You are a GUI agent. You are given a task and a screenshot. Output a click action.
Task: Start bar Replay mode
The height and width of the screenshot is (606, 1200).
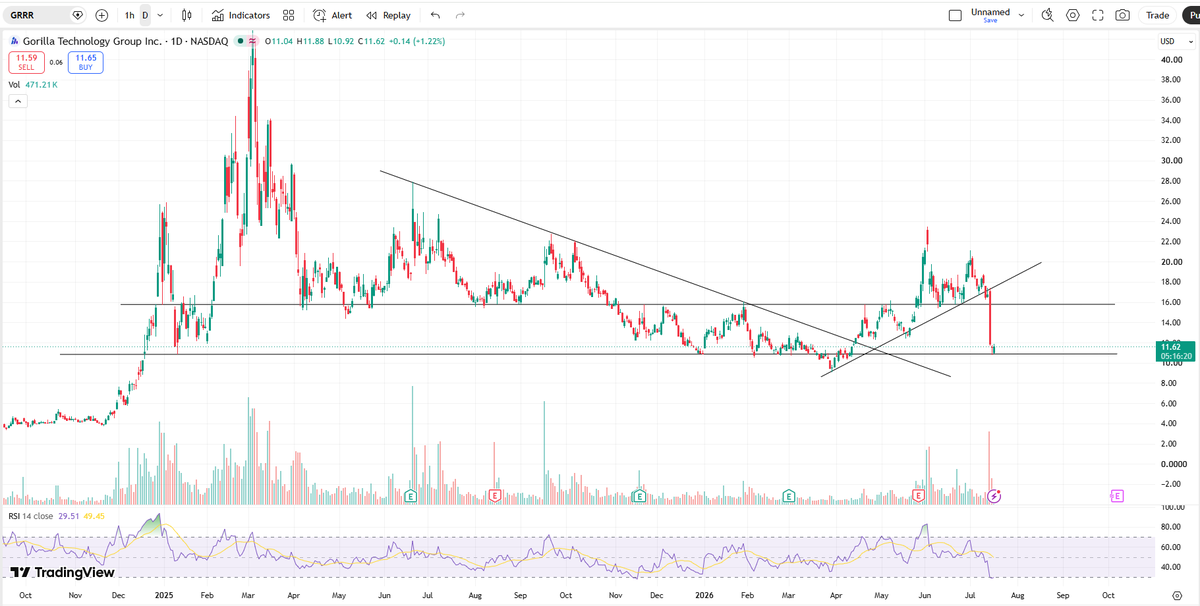pyautogui.click(x=388, y=15)
